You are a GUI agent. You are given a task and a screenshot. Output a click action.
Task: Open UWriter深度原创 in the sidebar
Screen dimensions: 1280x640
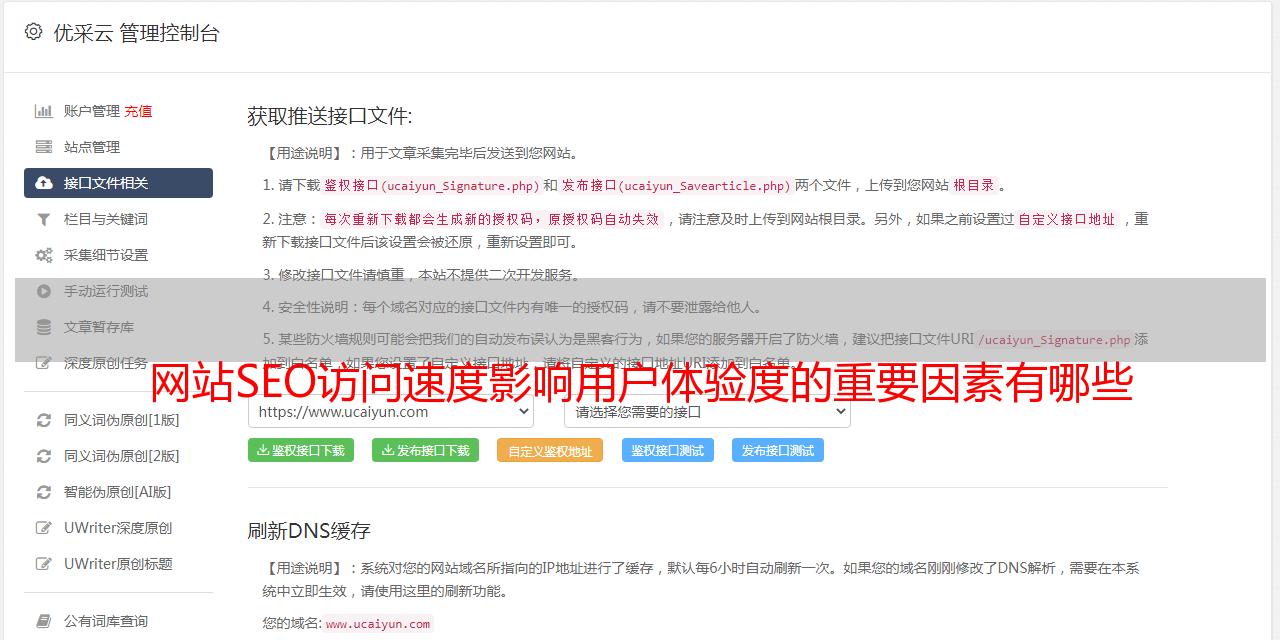click(x=118, y=528)
